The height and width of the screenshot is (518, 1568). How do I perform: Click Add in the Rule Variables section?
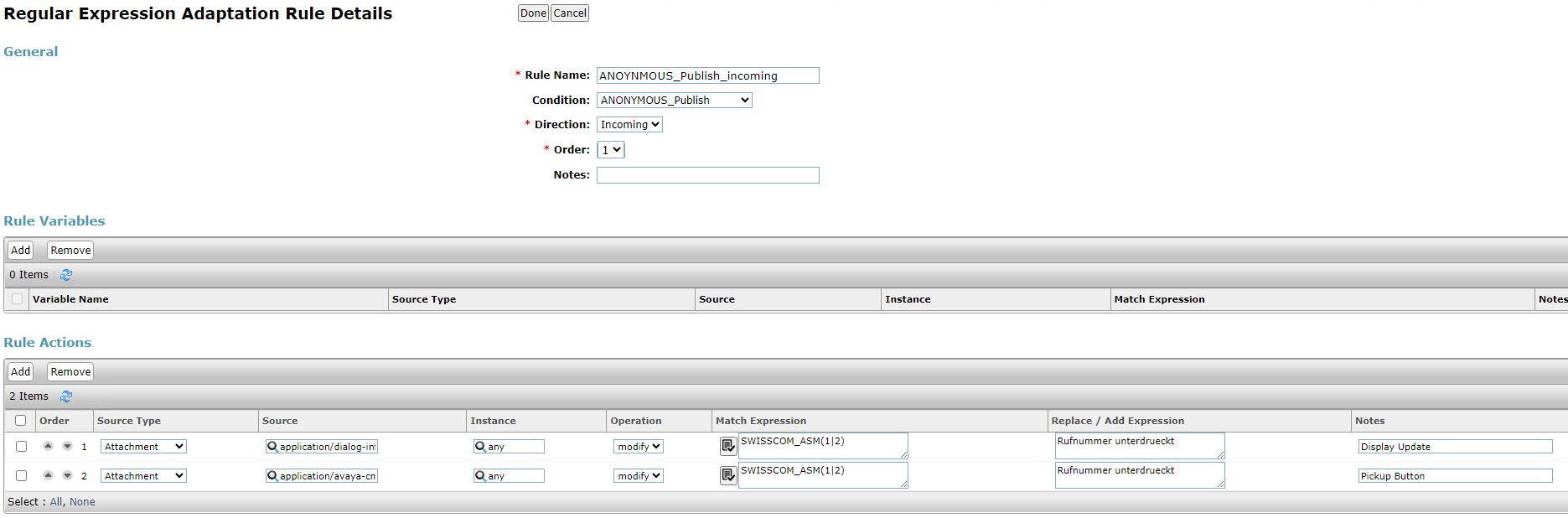21,251
